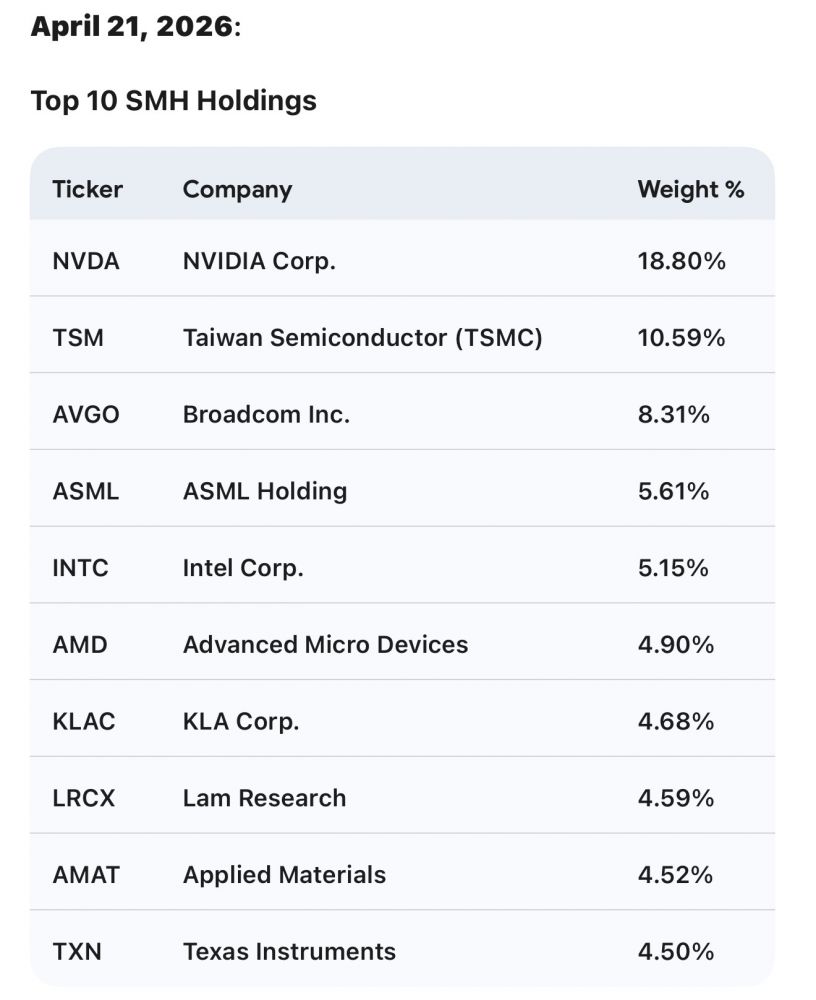Image resolution: width=816 pixels, height=1000 pixels.
Task: Select the KLAC ticker cell
Action: pos(83,721)
